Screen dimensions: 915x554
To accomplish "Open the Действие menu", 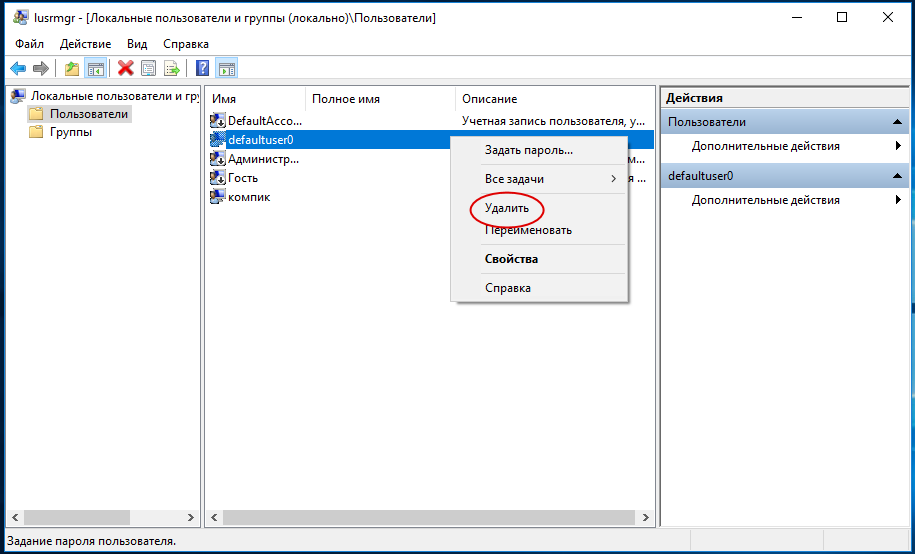I will 85,44.
